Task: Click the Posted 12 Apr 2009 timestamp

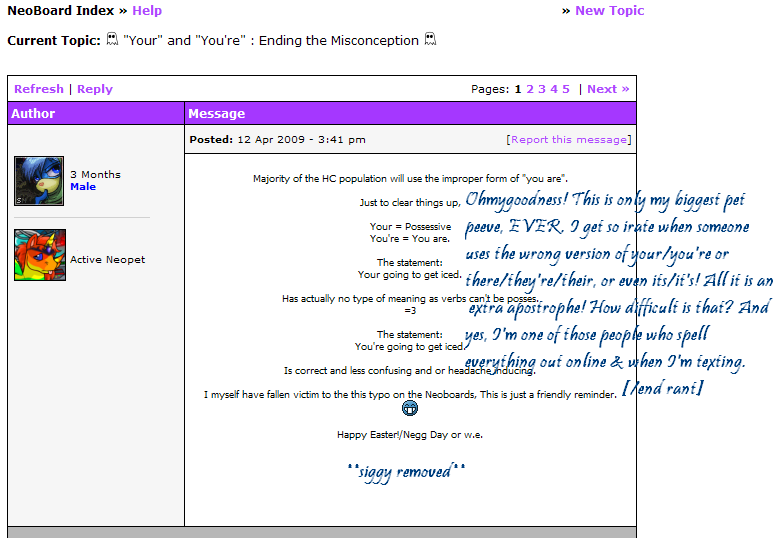Action: pyautogui.click(x=277, y=140)
